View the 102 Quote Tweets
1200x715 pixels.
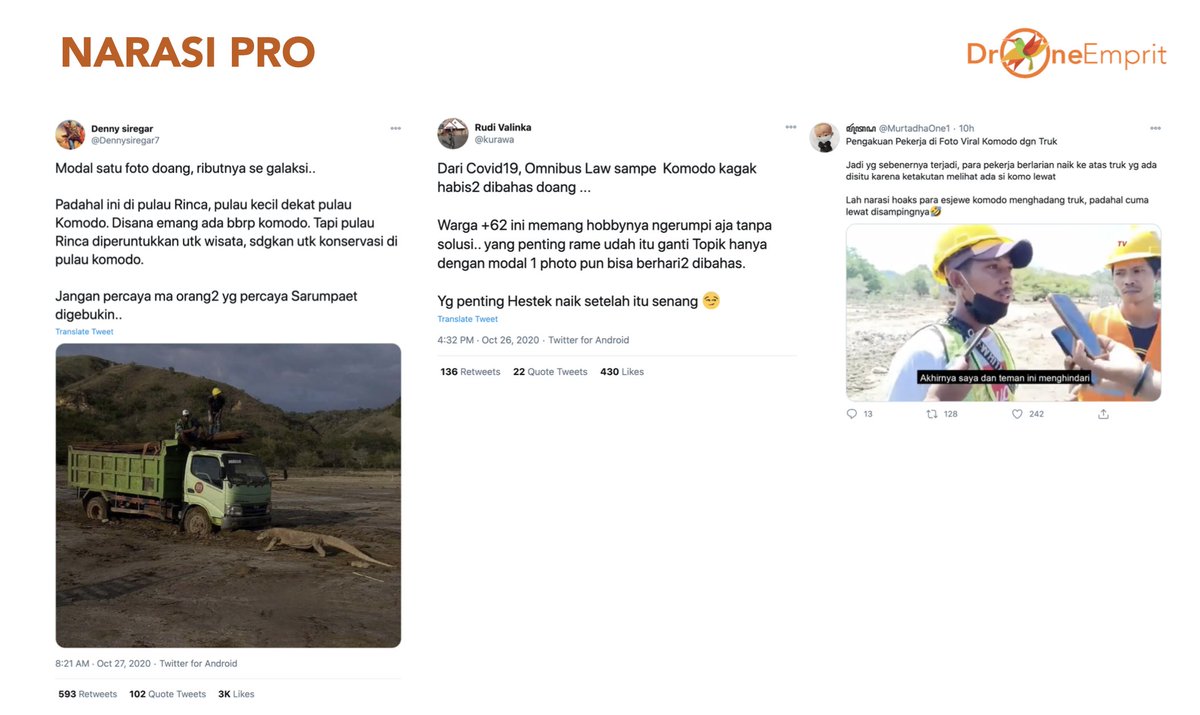point(167,694)
